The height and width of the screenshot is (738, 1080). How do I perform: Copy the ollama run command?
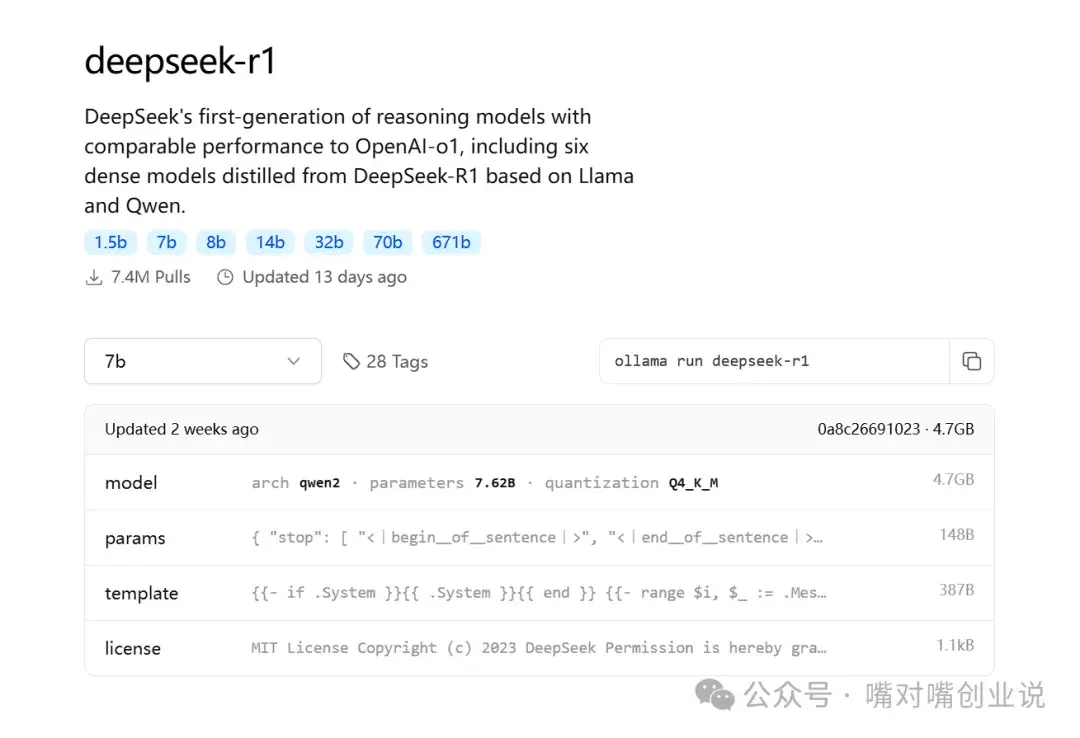pos(971,361)
